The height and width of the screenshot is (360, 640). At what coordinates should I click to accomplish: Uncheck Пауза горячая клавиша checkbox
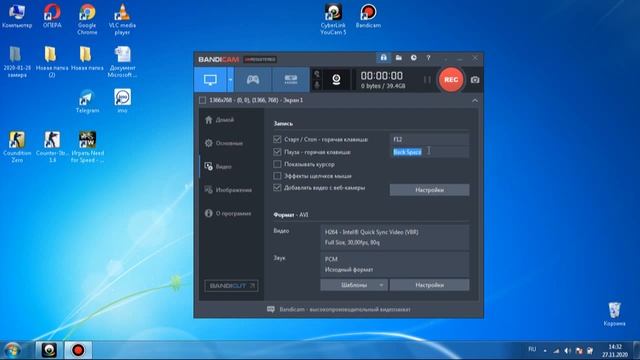(278, 152)
